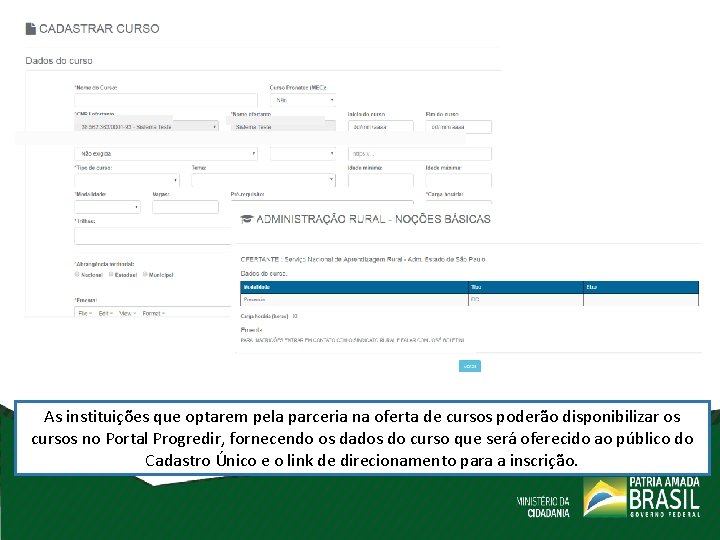Screen dimensions: 720x540
Task: Open the Modalidade dropdown
Action: coord(107,207)
